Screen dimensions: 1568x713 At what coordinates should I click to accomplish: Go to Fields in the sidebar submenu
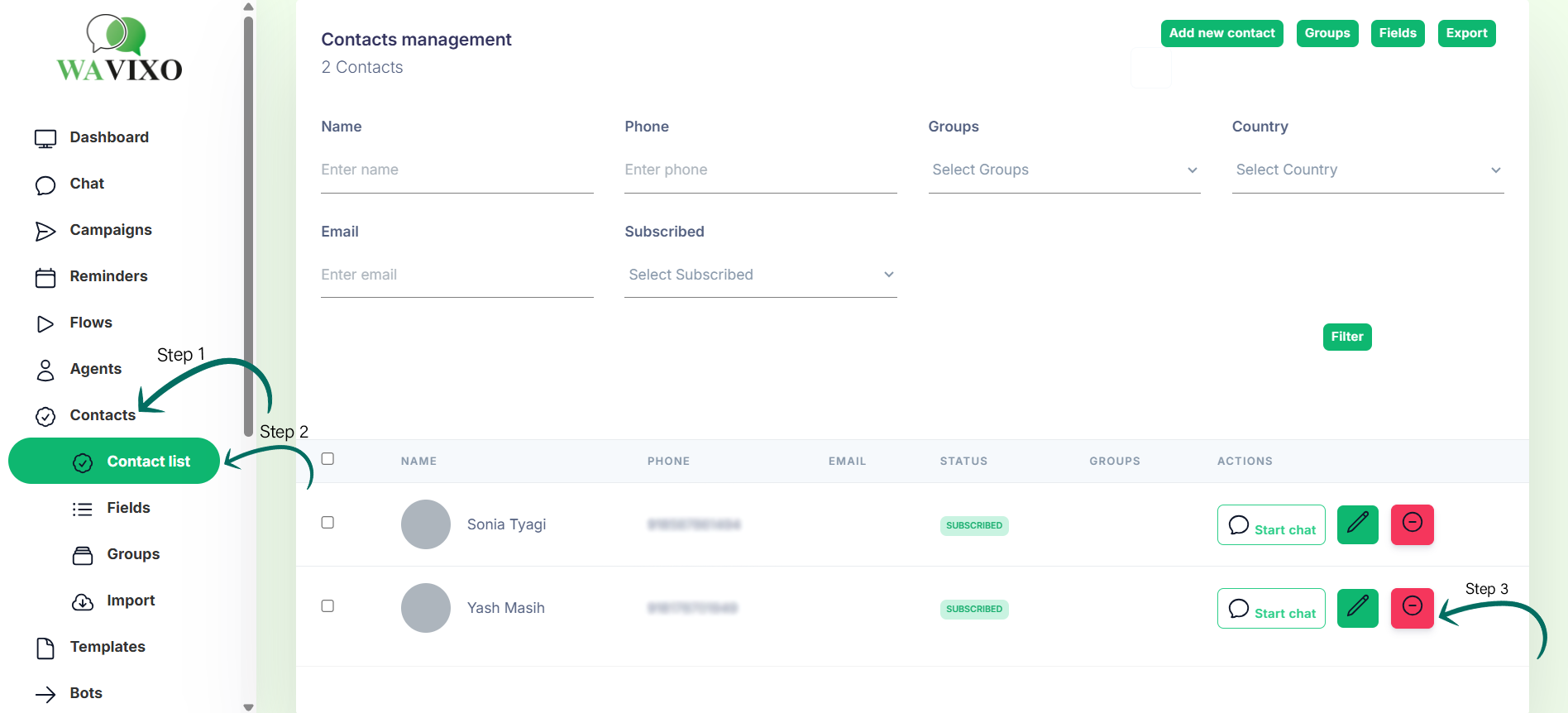[128, 508]
